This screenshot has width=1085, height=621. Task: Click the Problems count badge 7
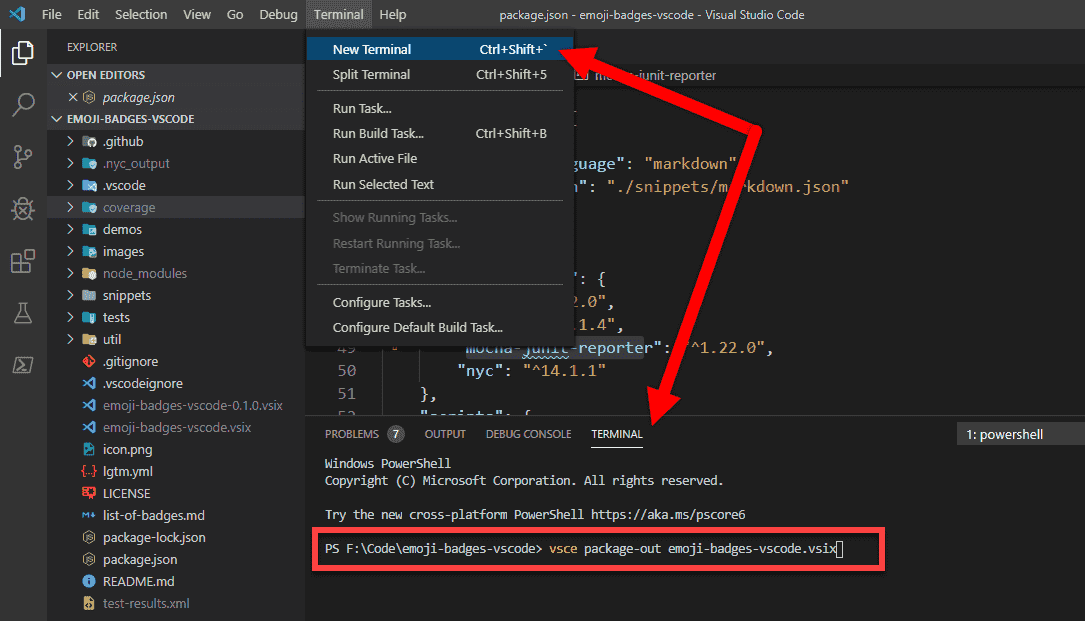point(395,434)
